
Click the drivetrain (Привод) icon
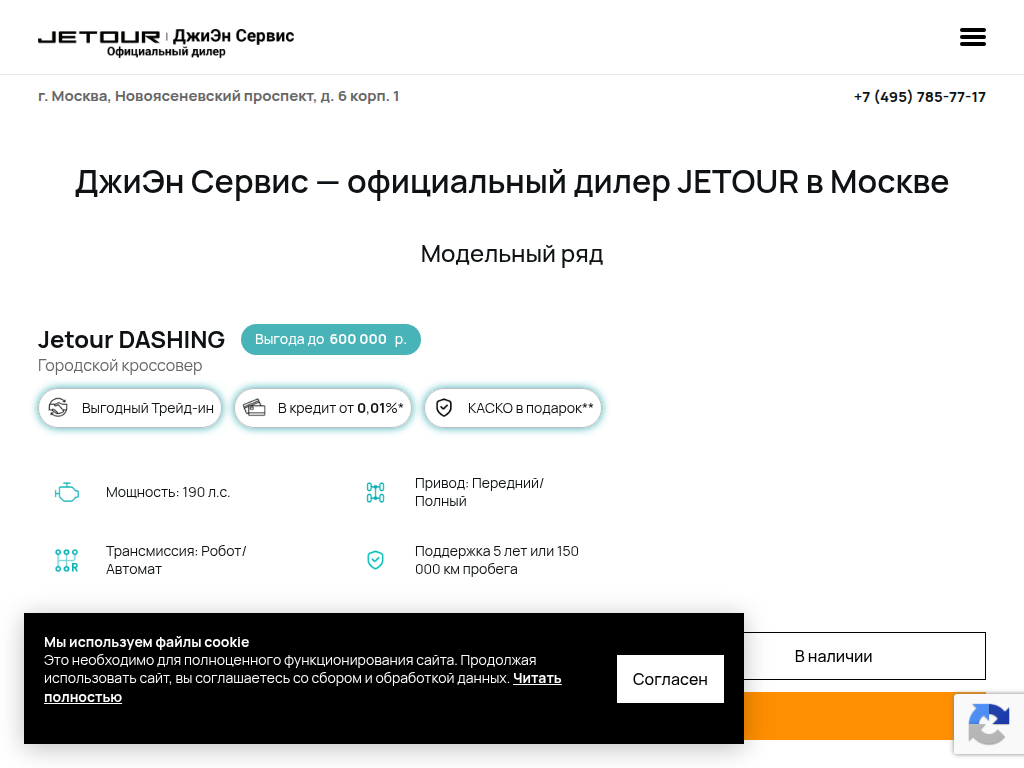pos(376,492)
